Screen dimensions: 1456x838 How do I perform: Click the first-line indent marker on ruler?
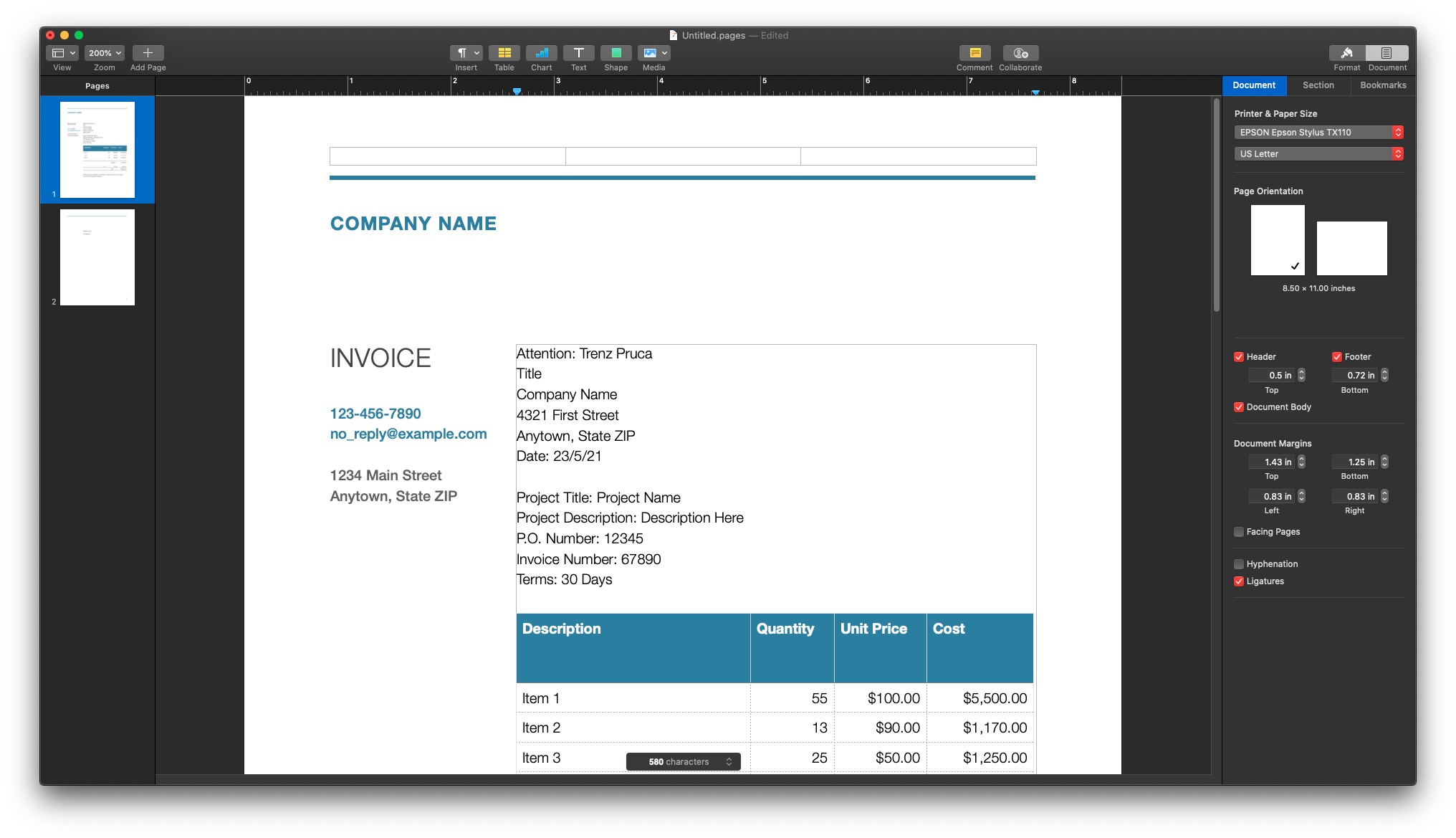click(517, 91)
